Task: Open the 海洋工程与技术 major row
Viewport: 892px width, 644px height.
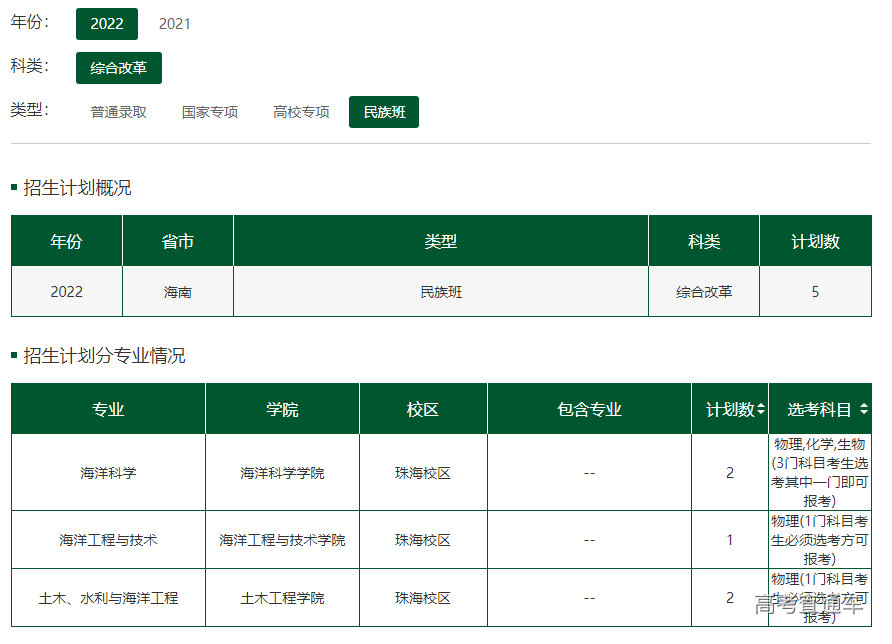Action: (x=108, y=540)
